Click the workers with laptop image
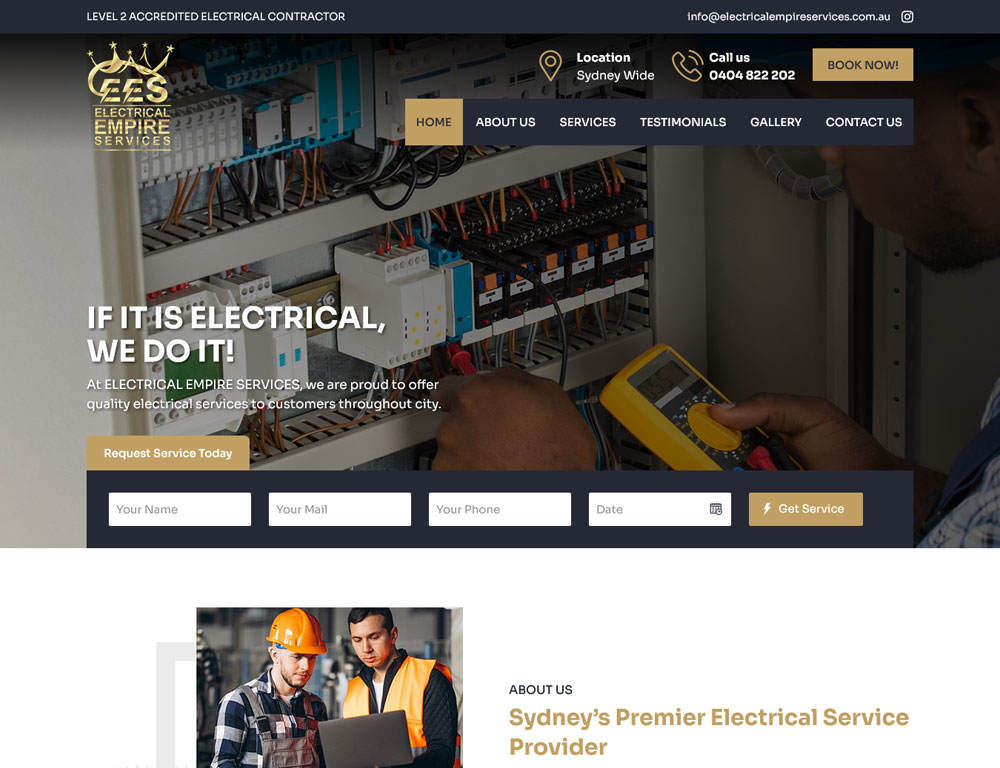 [x=329, y=688]
